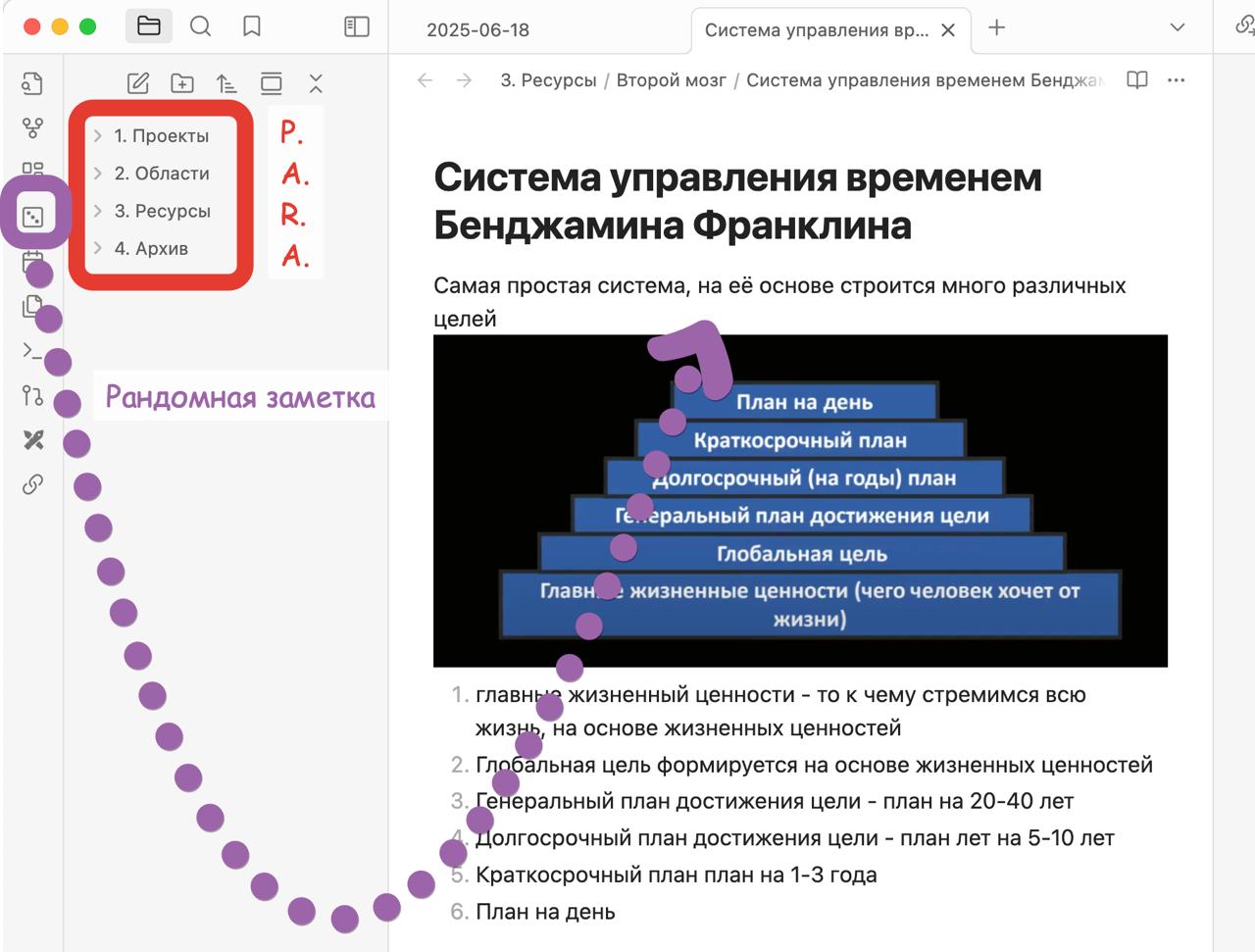Go to Второй мозг in breadcrumb
Viewport: 1255px width, 952px height.
(x=672, y=80)
